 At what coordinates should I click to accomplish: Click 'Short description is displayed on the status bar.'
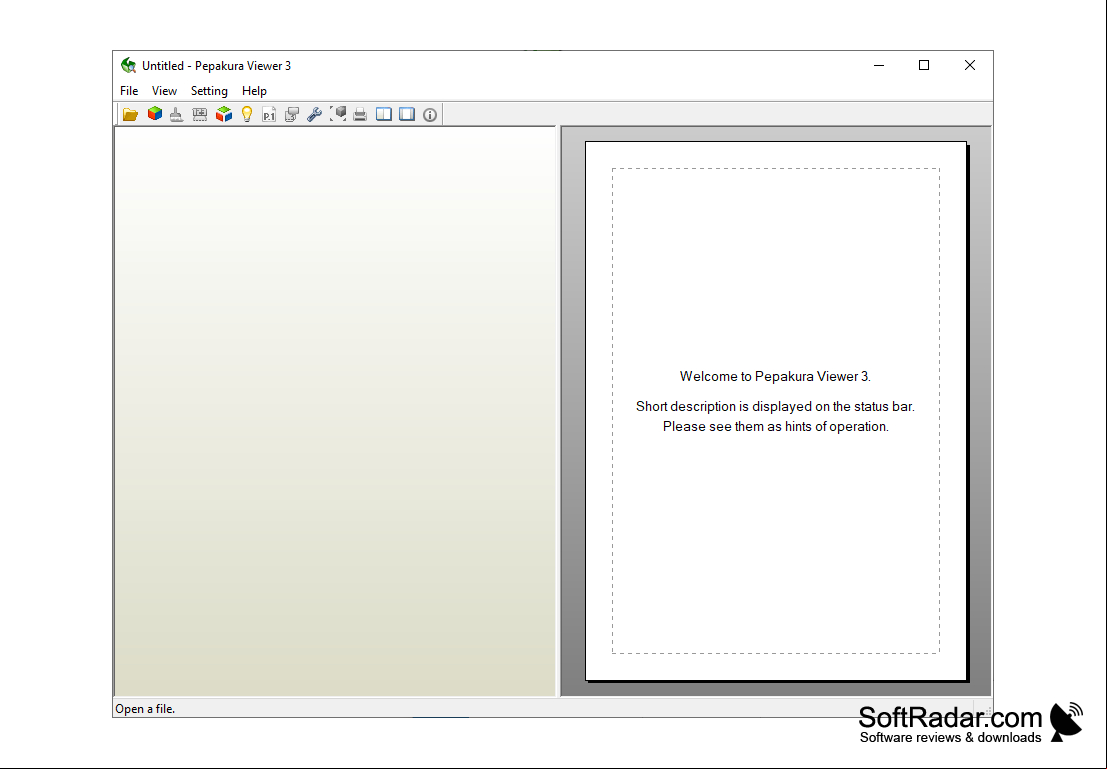pos(775,407)
